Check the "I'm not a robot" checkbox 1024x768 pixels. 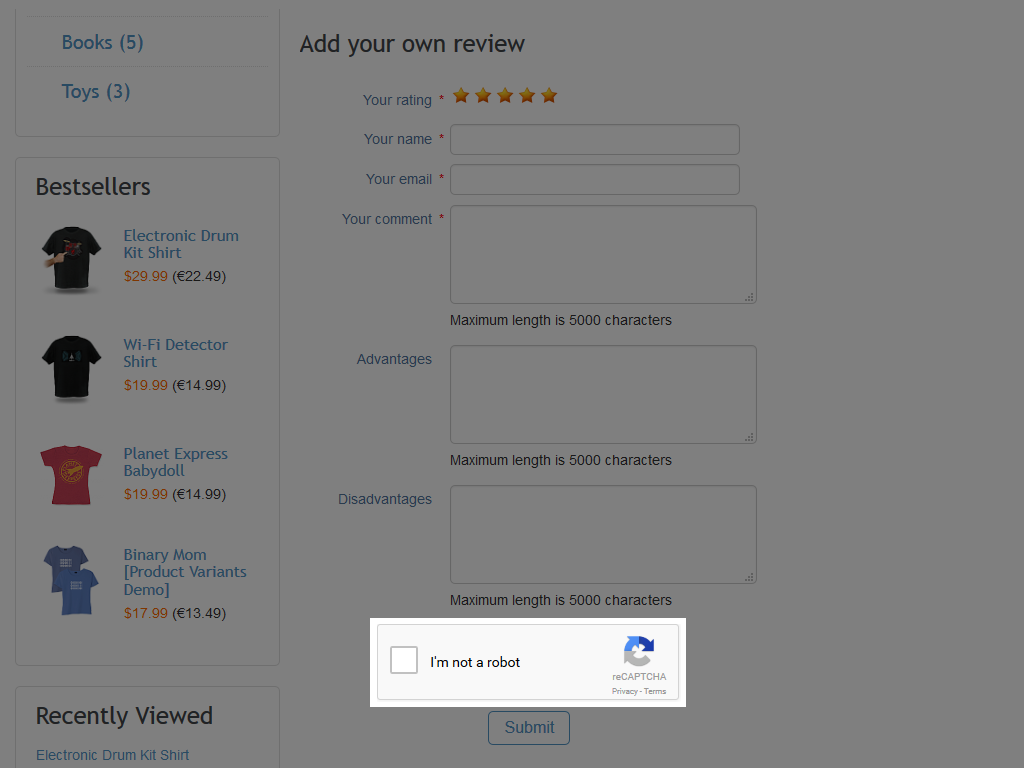[404, 660]
